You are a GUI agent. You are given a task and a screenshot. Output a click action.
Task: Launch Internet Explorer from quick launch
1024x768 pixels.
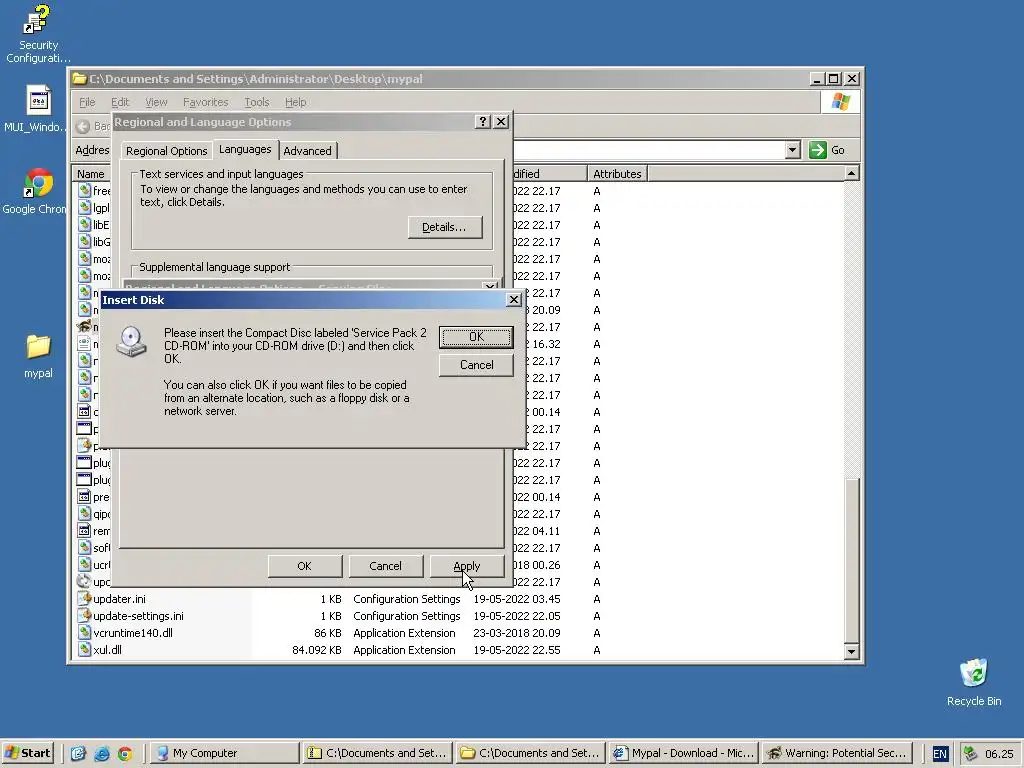[101, 753]
